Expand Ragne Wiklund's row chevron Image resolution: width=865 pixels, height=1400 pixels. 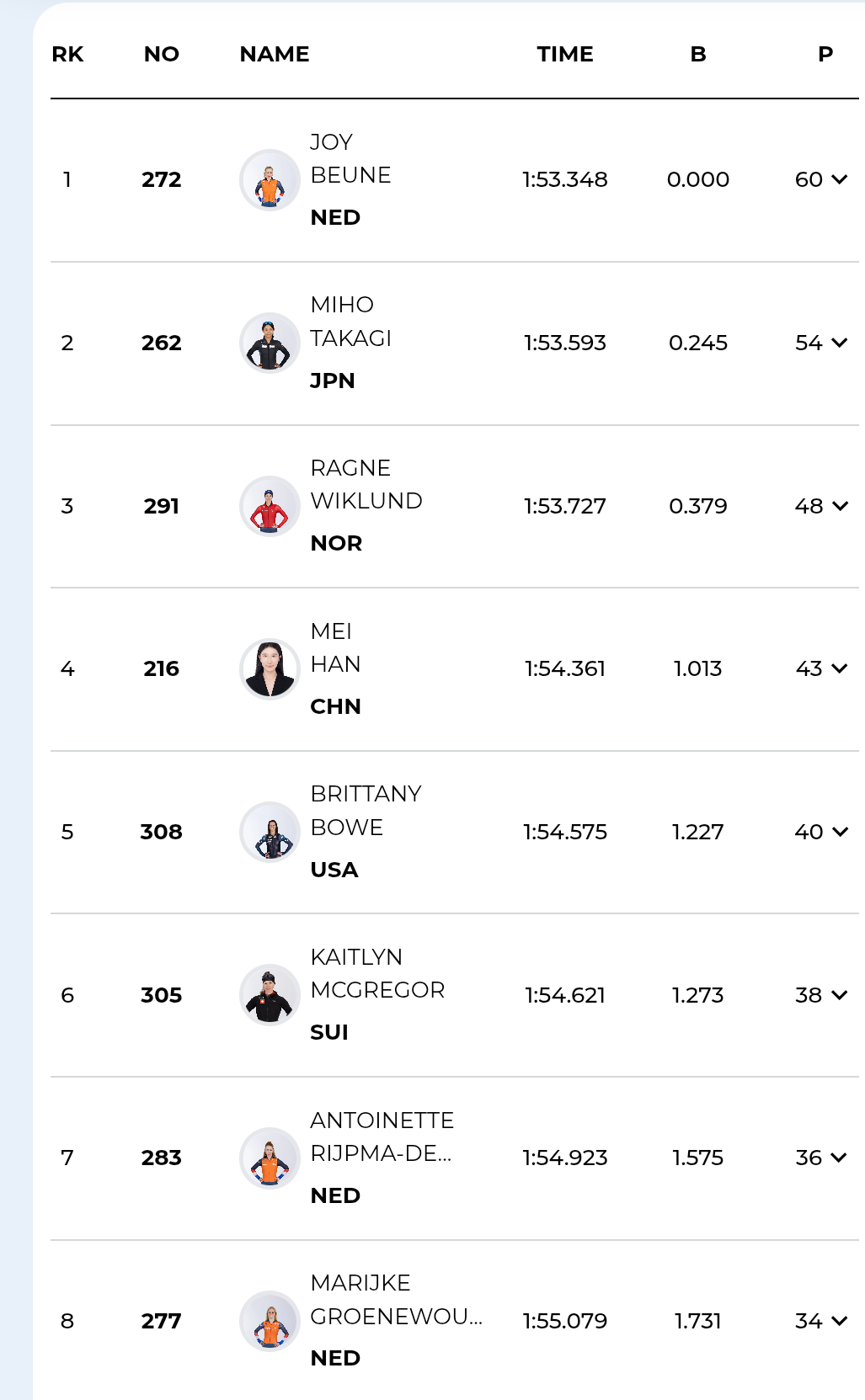point(839,506)
